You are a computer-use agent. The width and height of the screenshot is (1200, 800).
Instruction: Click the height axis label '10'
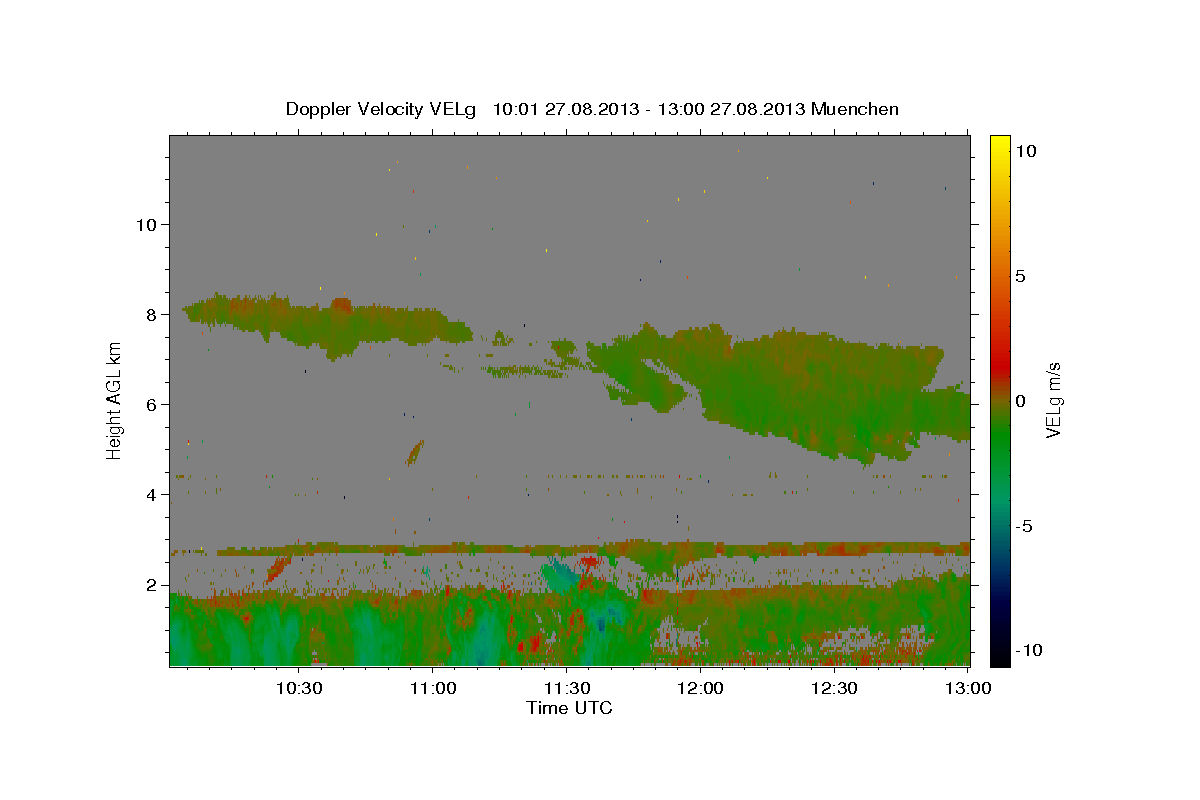(145, 225)
